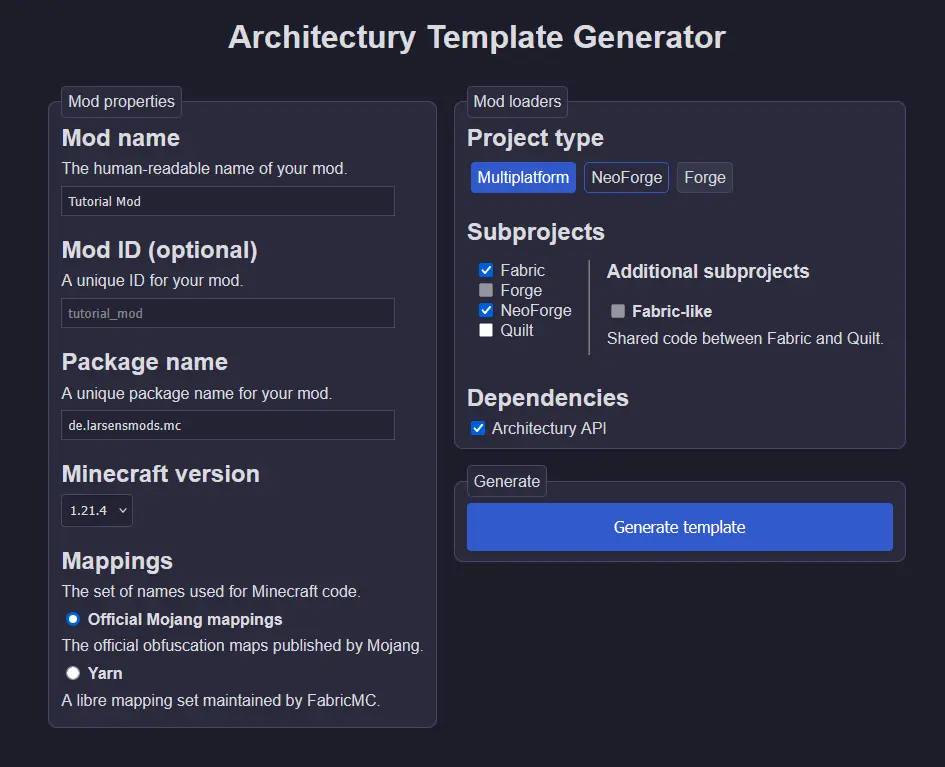Click the Project type heading

click(535, 138)
